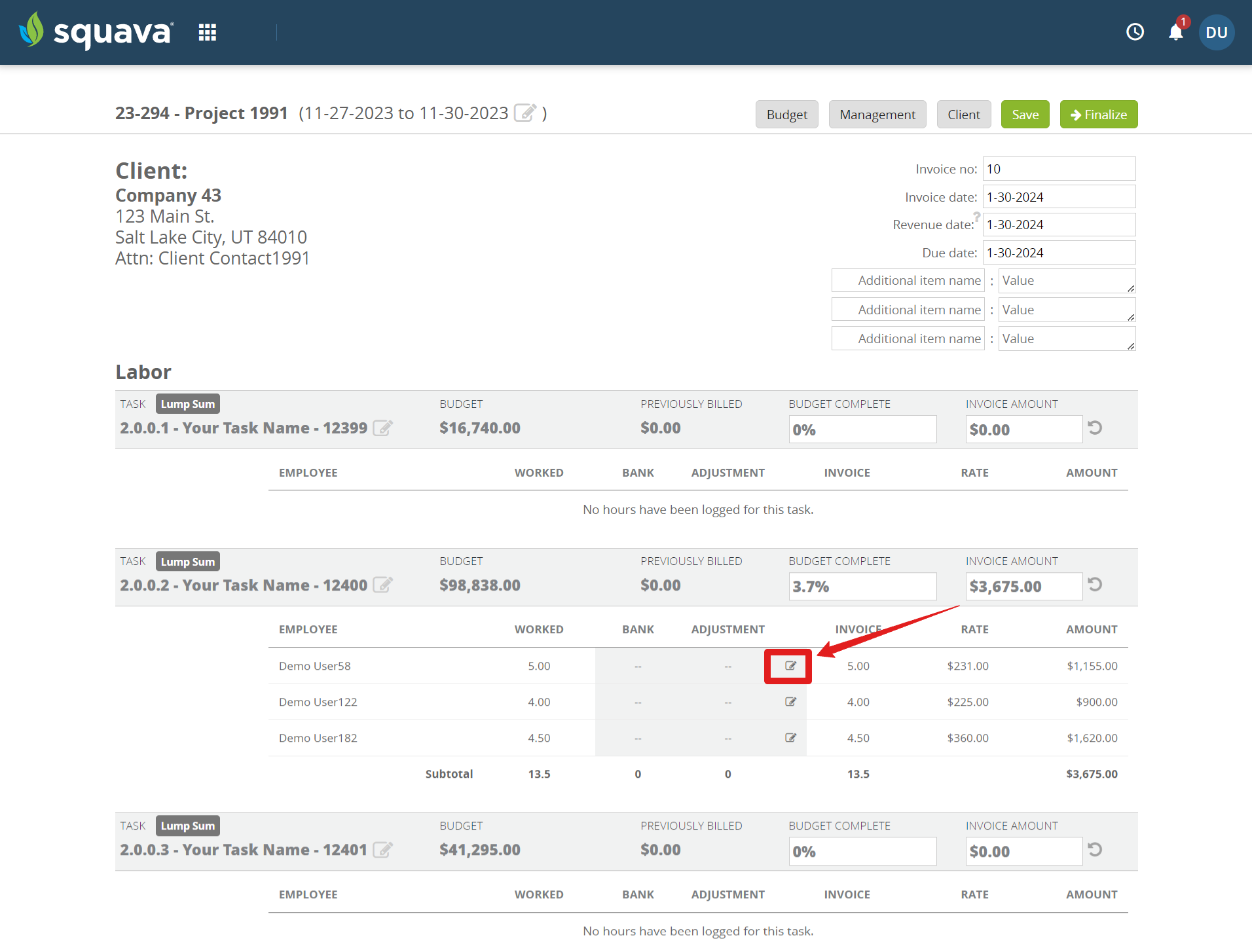Open the DU user avatar menu
The width and height of the screenshot is (1252, 952).
[x=1217, y=32]
